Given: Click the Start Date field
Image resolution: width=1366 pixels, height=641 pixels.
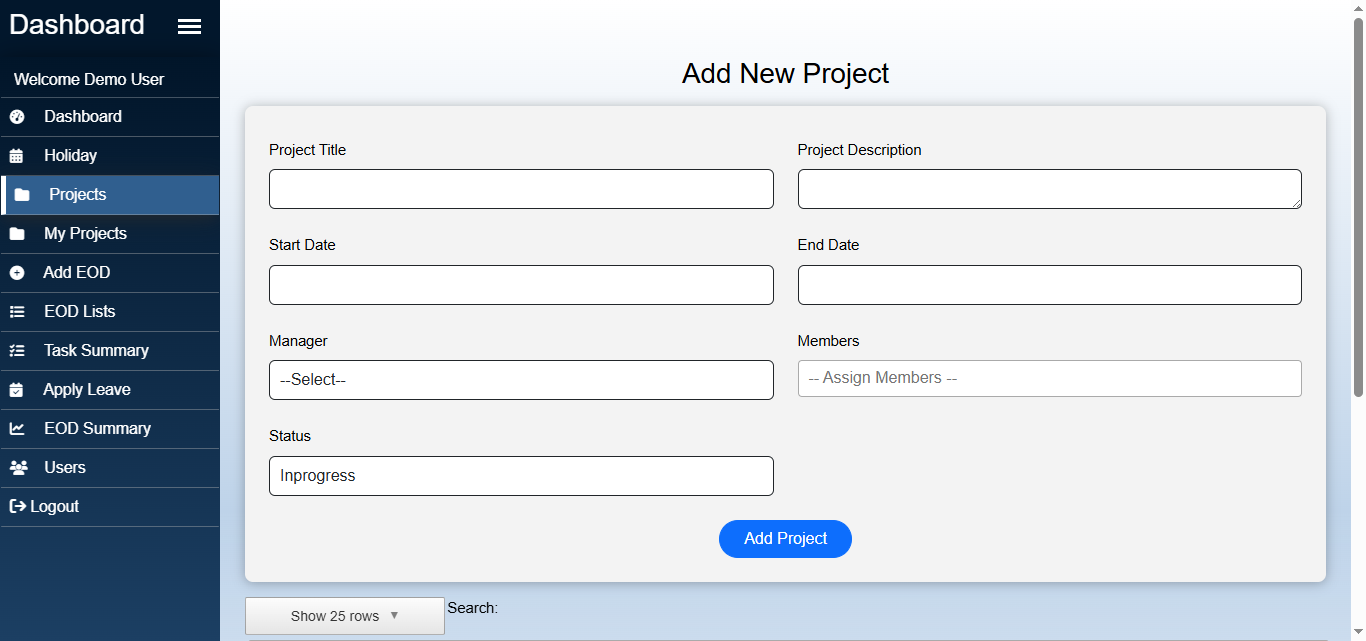Looking at the screenshot, I should click(521, 285).
